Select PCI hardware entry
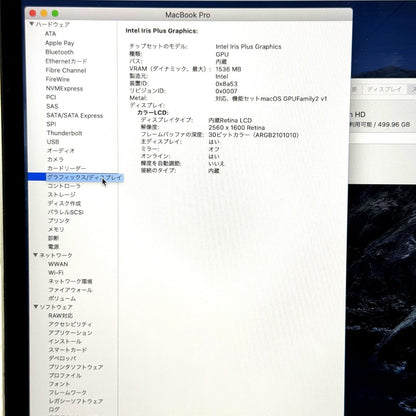Screen dimensions: 416x416 coord(51,97)
